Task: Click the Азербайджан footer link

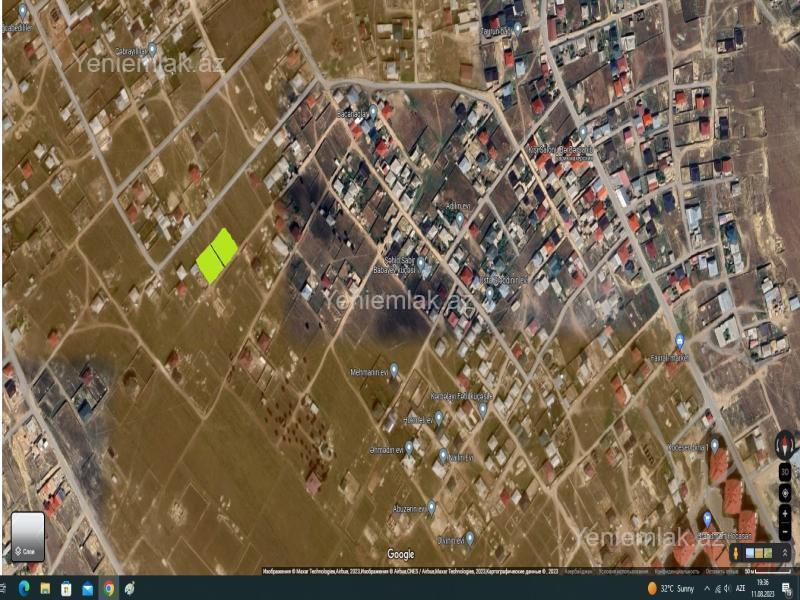Action: (x=579, y=571)
